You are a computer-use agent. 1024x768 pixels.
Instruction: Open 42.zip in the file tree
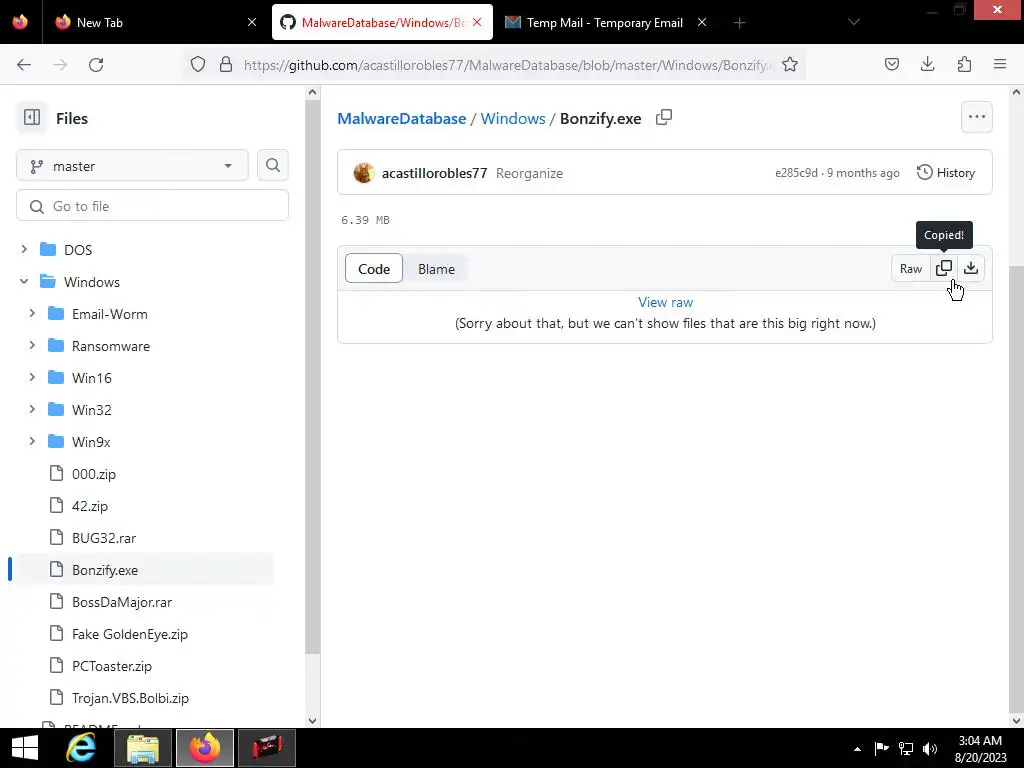[89, 505]
